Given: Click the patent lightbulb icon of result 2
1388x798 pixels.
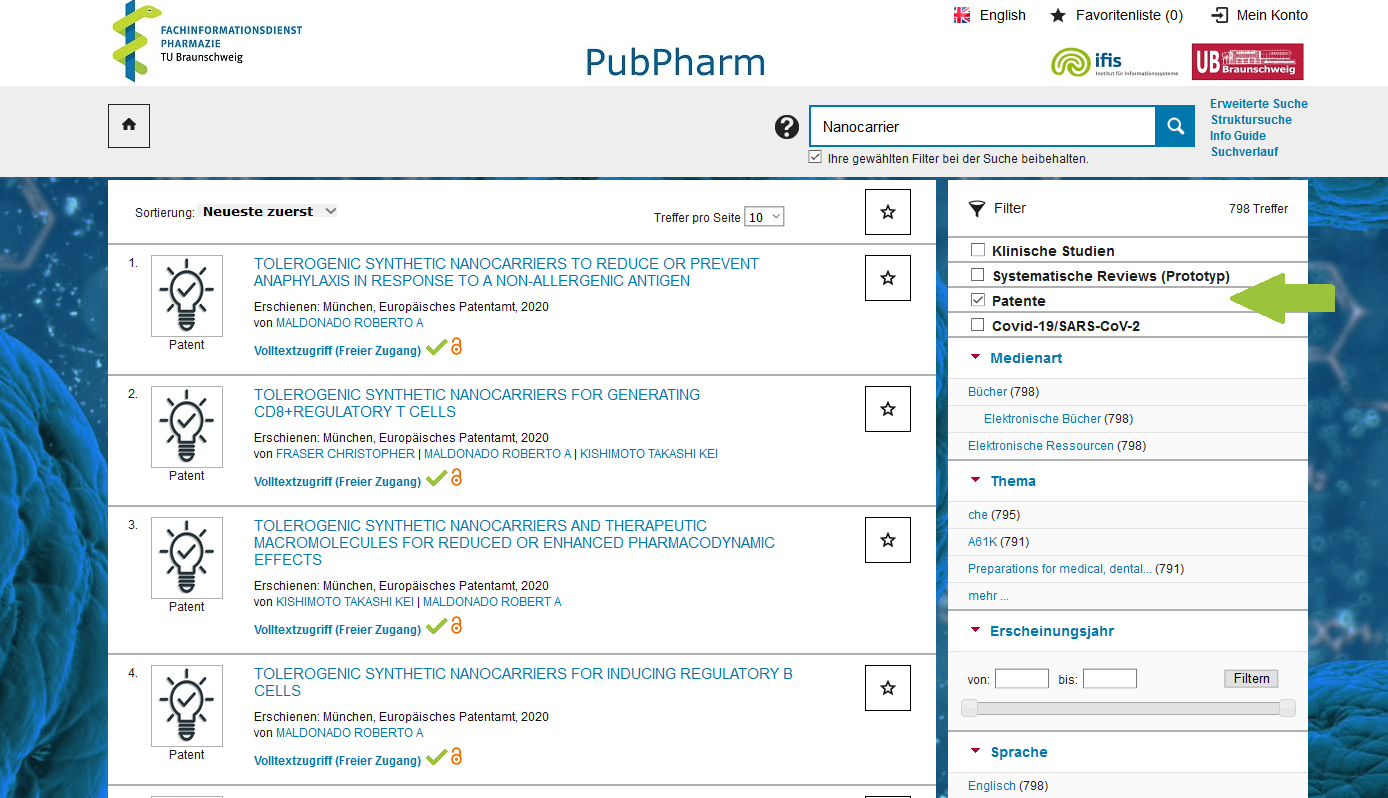Looking at the screenshot, I should point(186,425).
